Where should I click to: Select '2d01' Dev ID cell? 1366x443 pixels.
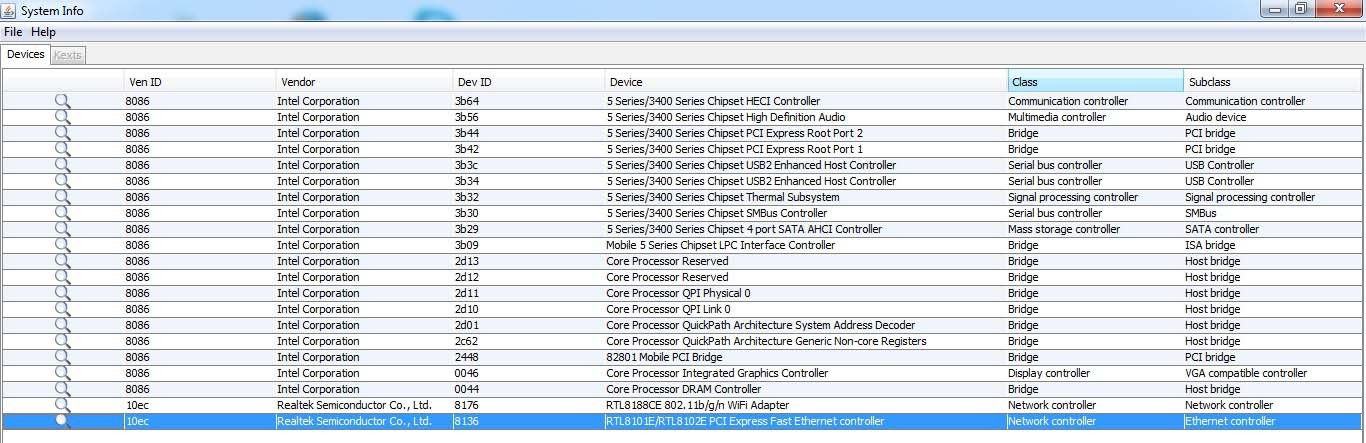point(528,325)
